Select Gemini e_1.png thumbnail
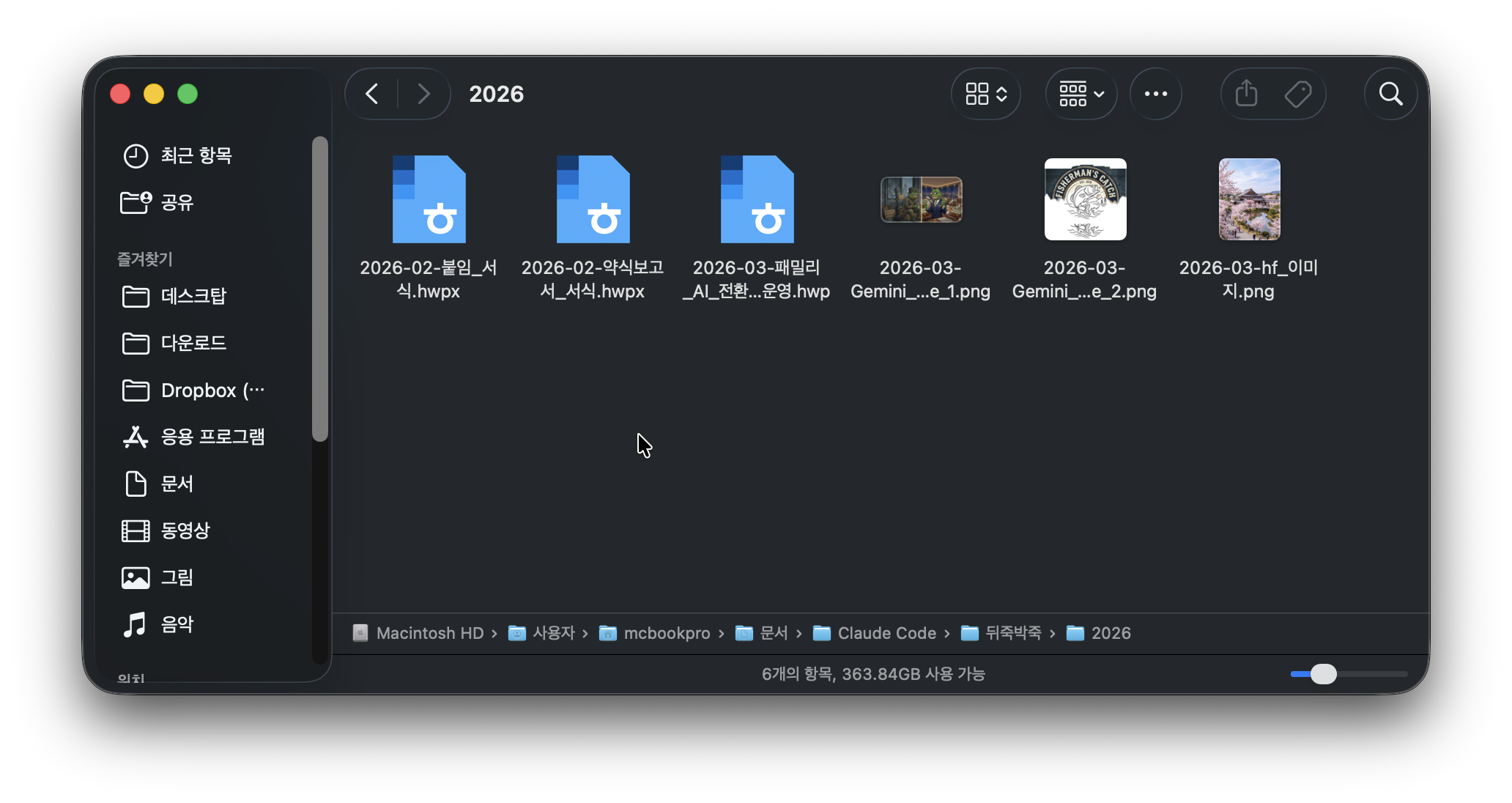 point(921,199)
